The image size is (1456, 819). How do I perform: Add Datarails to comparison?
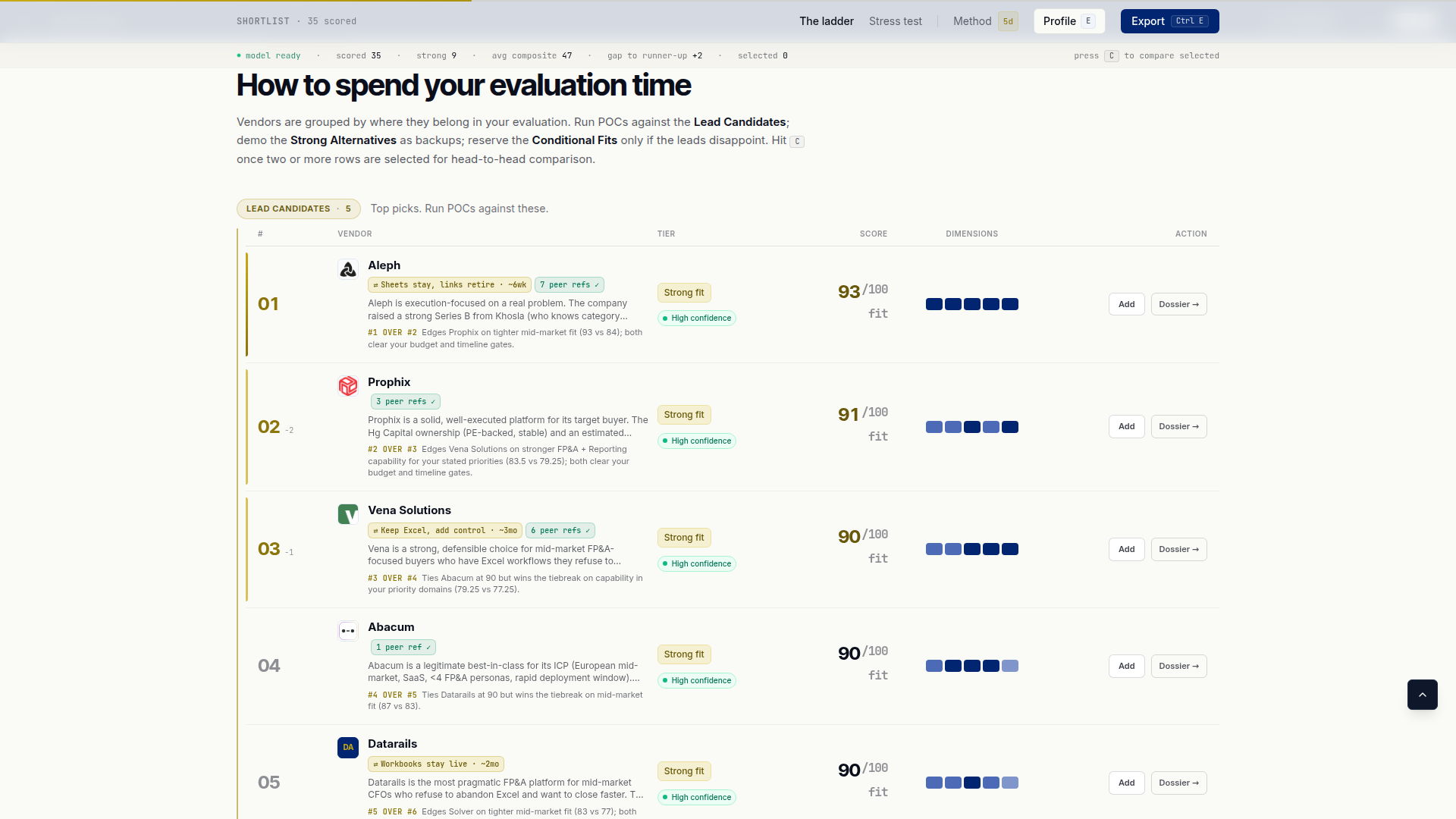[1127, 783]
